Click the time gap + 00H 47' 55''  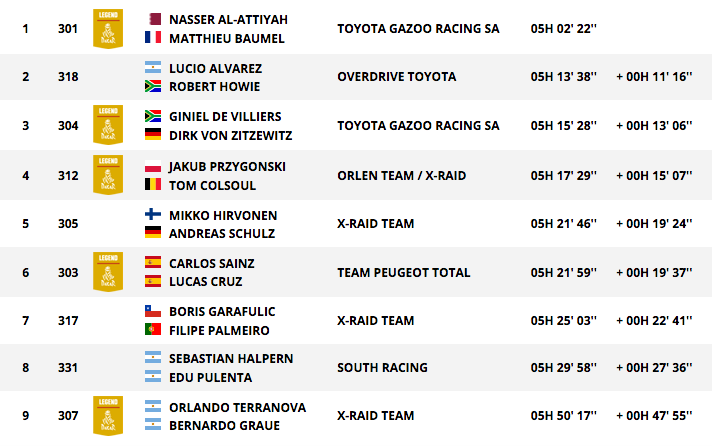(654, 416)
